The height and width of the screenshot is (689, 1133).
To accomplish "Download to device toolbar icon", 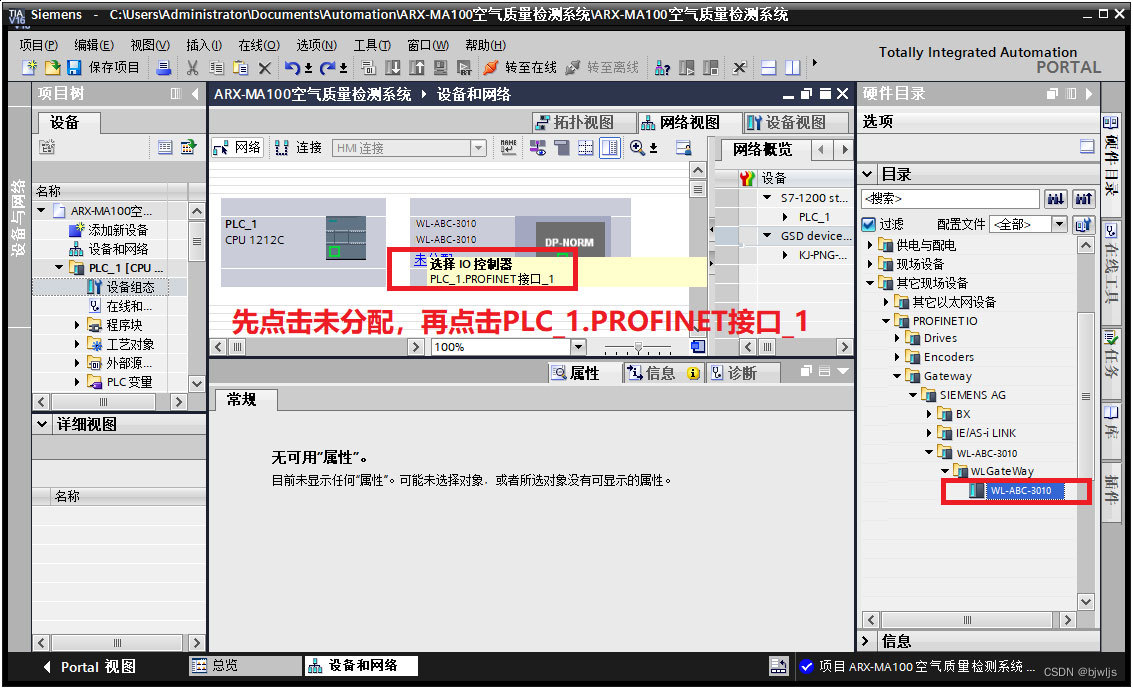I will point(392,68).
